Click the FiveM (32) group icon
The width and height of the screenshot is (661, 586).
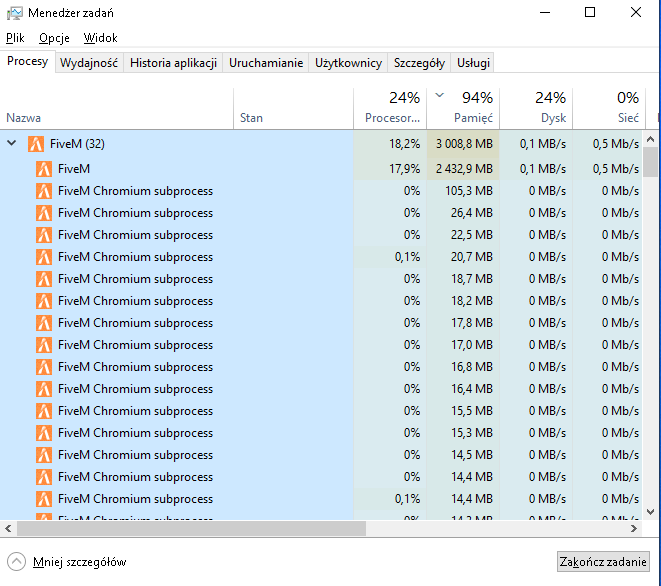point(36,144)
